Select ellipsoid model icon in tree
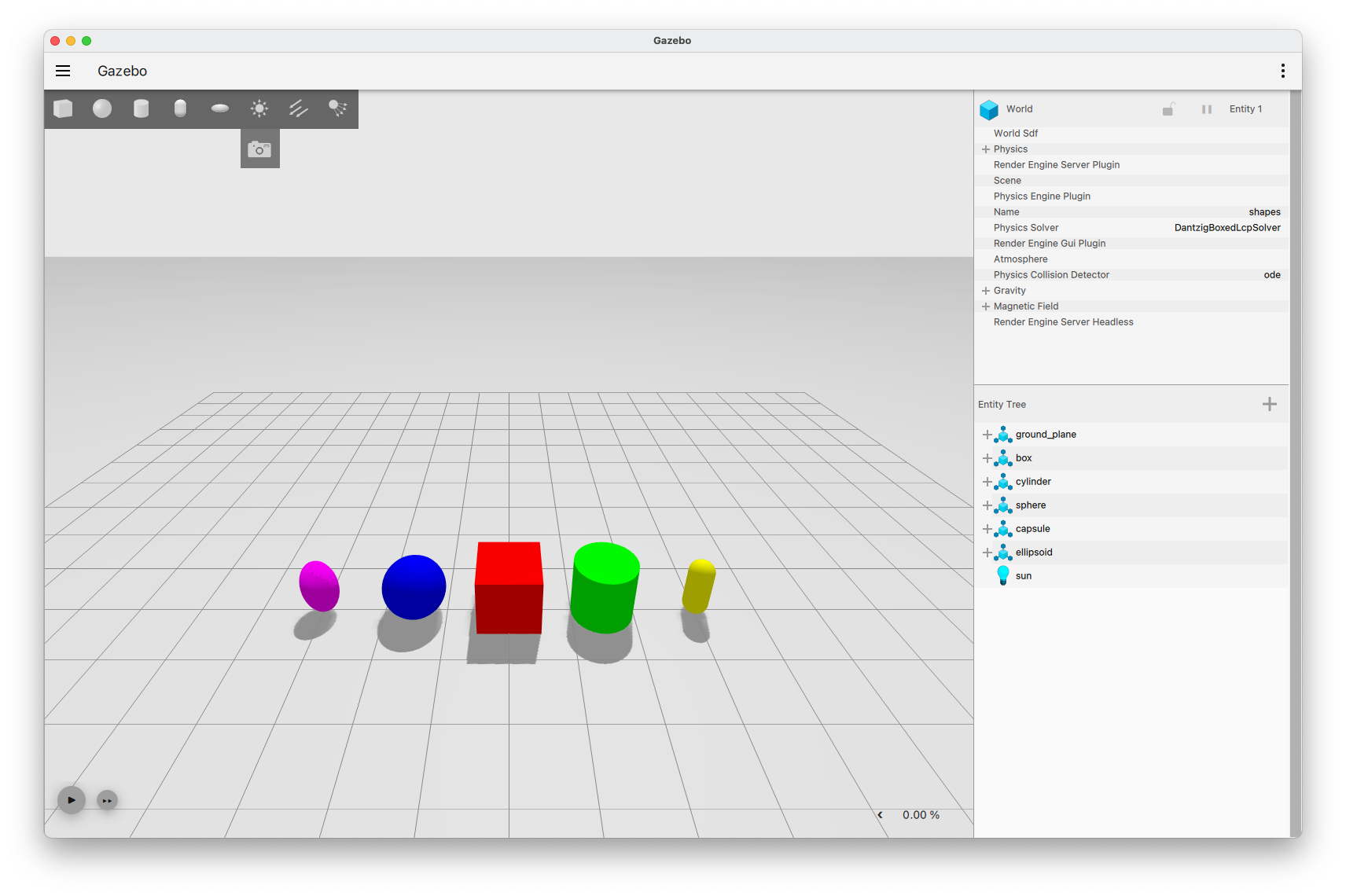Viewport: 1346px width, 896px height. point(1003,553)
